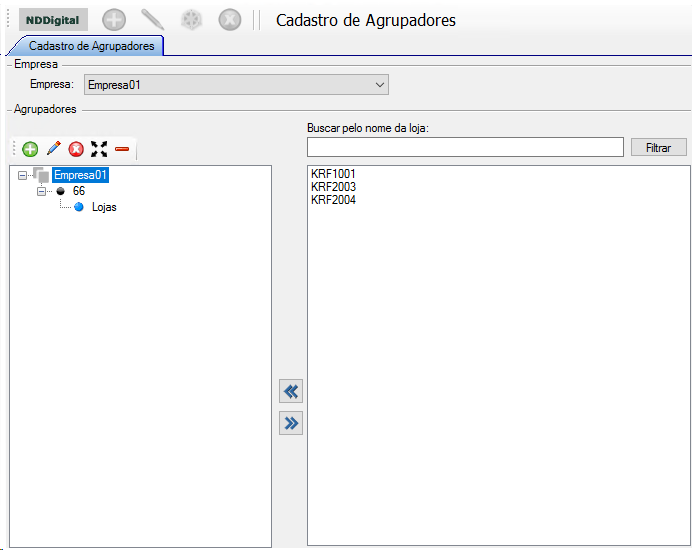Click the pencil edit grouper icon
692x550 pixels.
(53, 149)
